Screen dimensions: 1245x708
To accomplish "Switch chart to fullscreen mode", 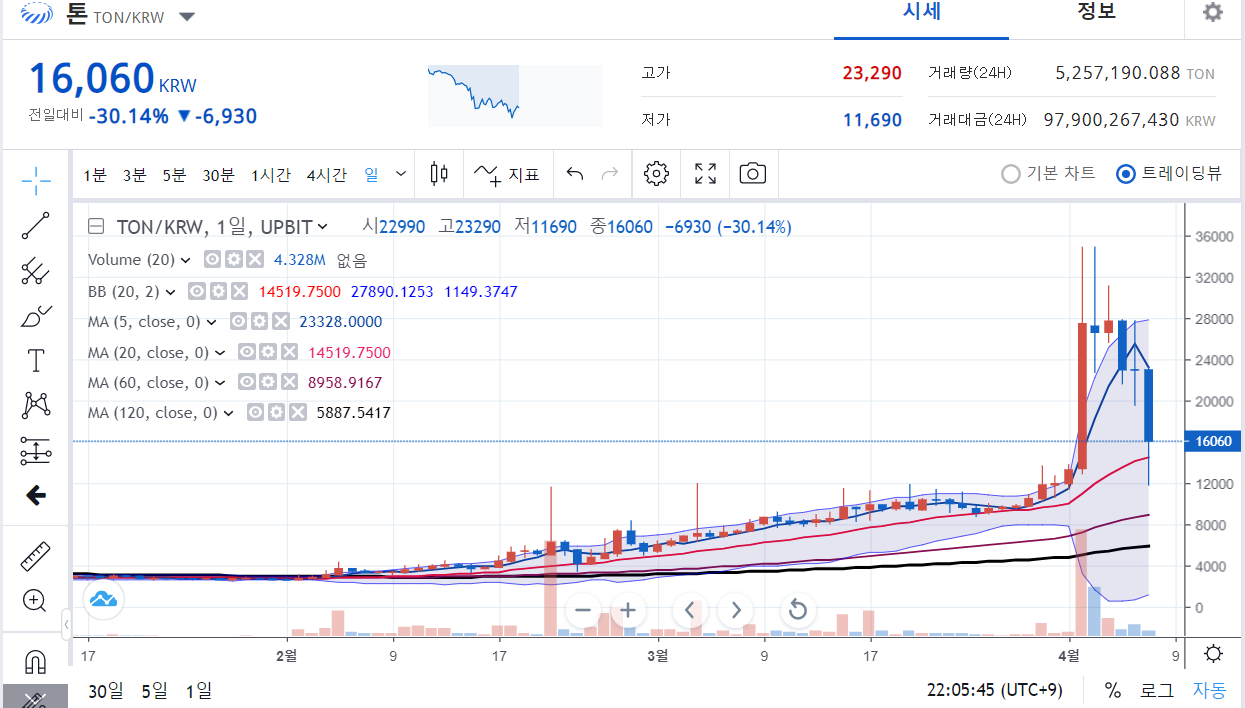I will (x=705, y=174).
